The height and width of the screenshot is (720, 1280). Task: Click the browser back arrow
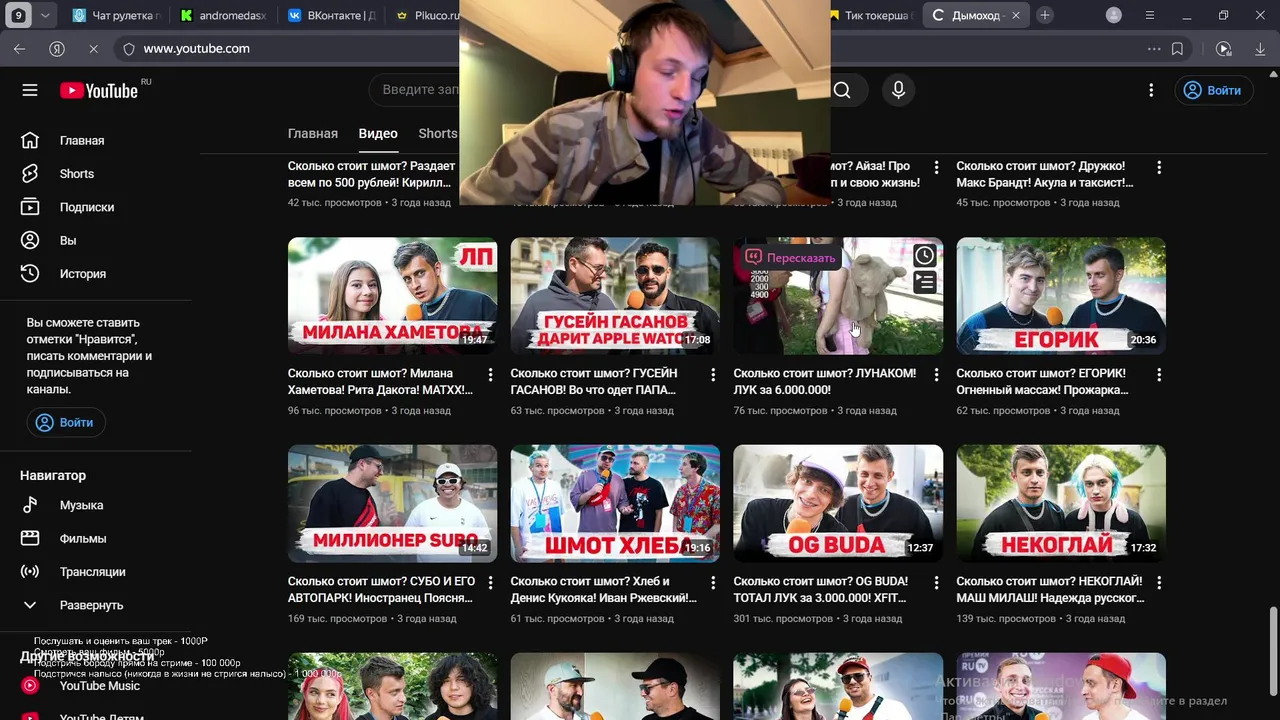pyautogui.click(x=20, y=48)
